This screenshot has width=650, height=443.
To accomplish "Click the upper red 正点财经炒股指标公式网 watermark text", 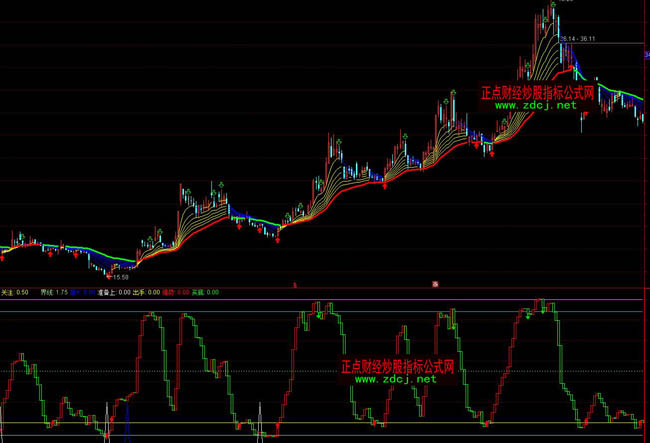I will click(537, 92).
